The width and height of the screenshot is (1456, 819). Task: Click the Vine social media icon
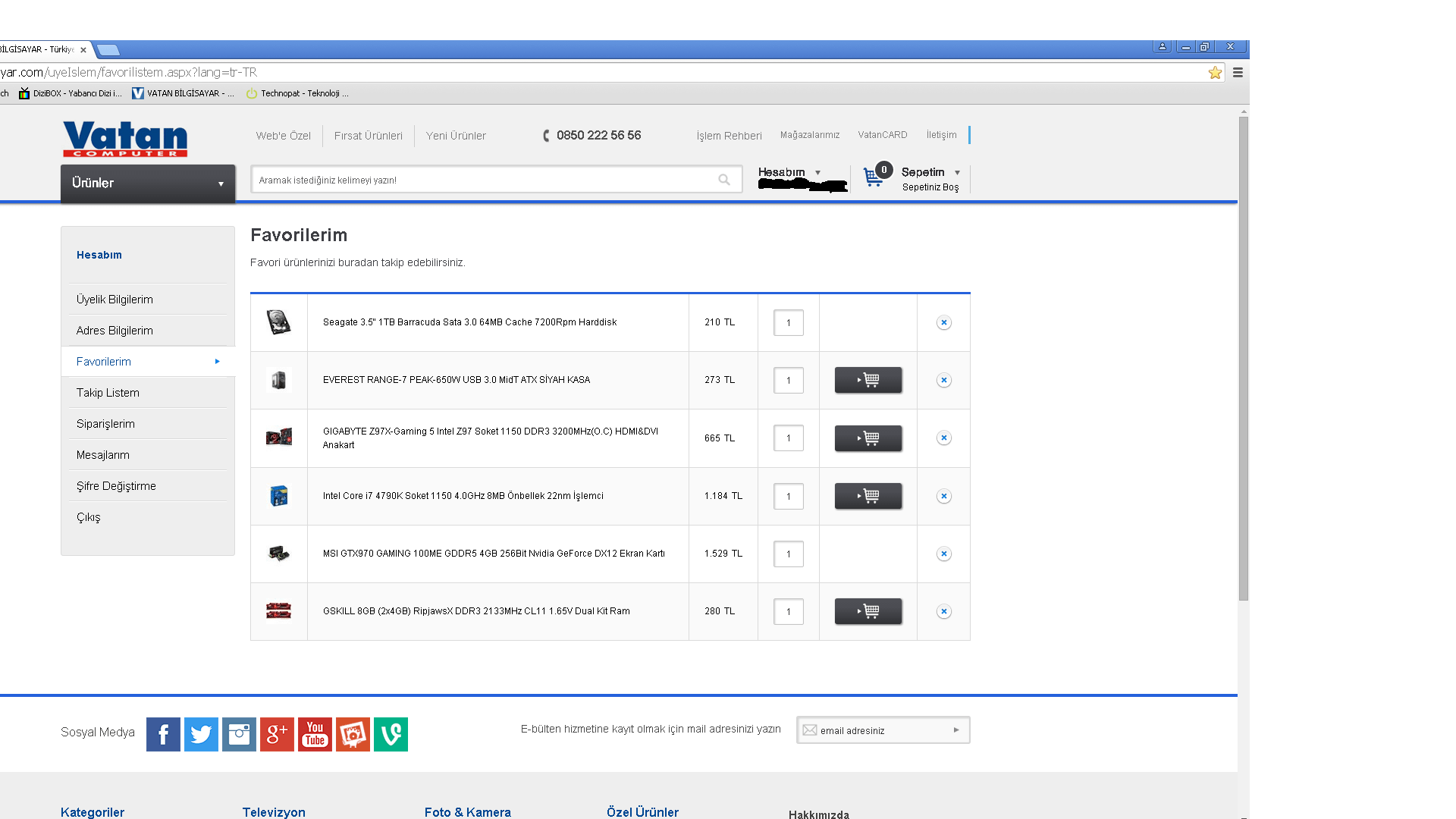click(391, 734)
